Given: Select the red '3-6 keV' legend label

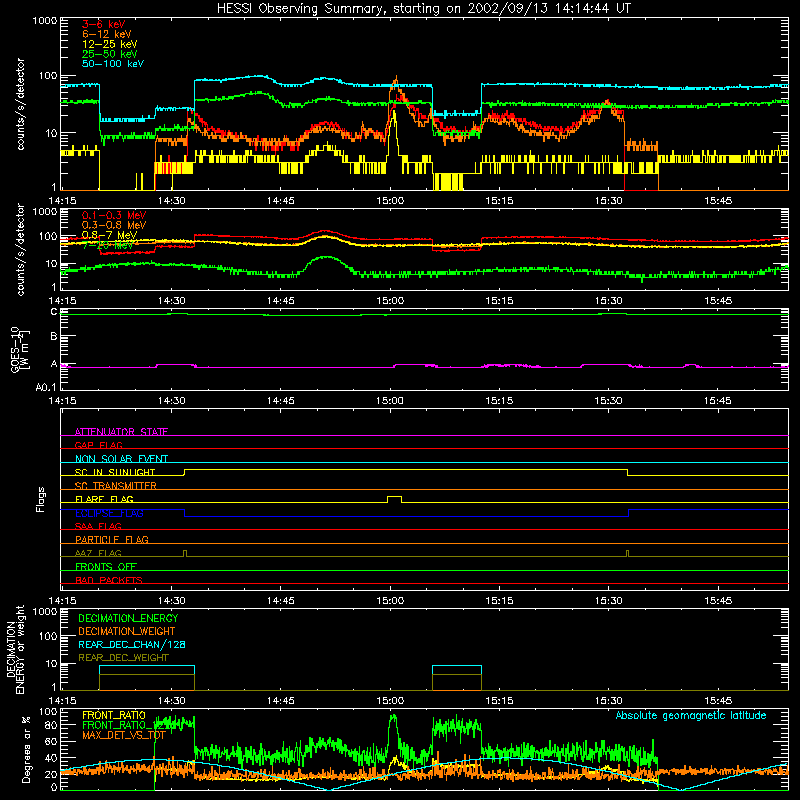Looking at the screenshot, I should point(104,24).
